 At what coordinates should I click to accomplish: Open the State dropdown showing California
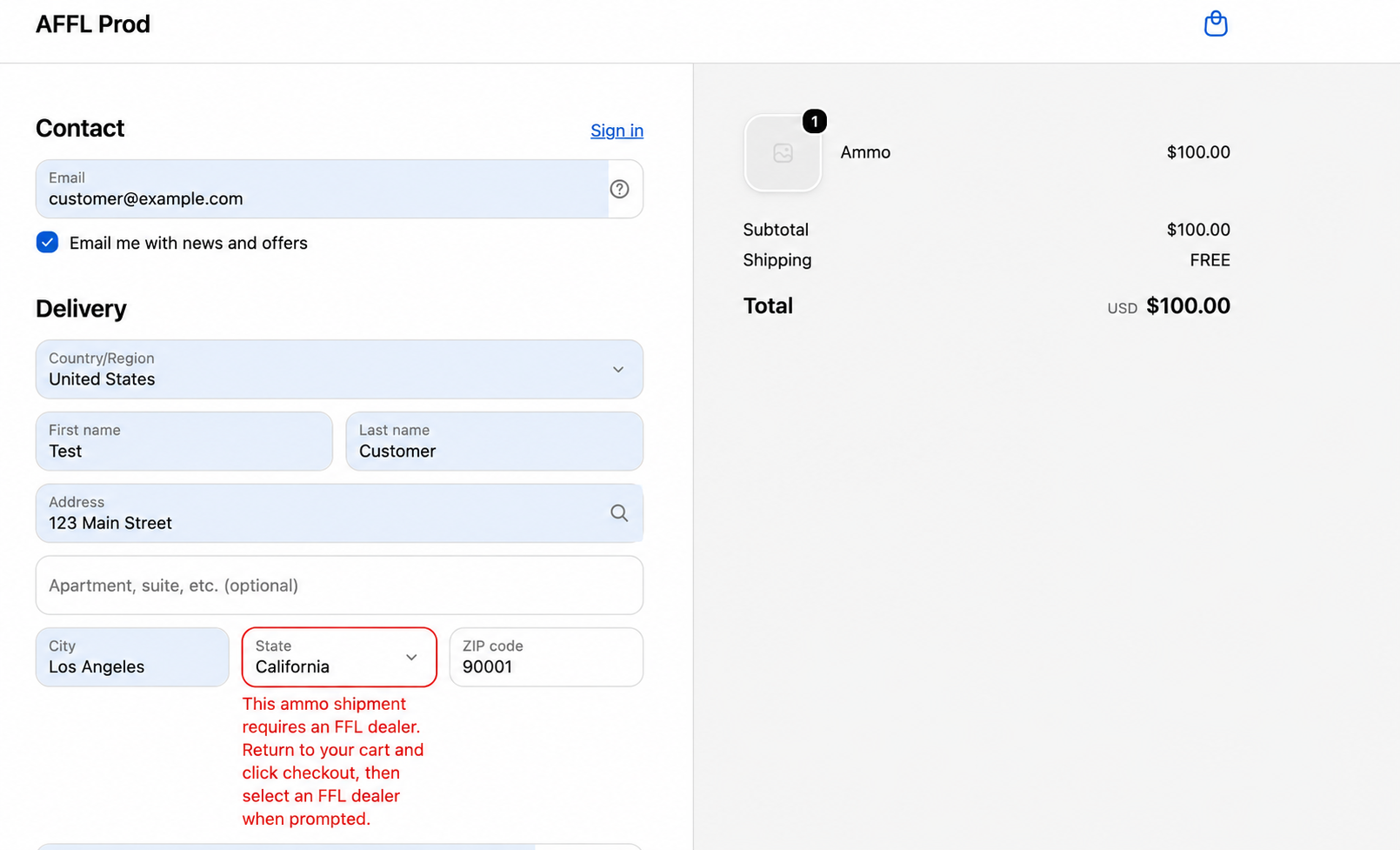tap(339, 657)
